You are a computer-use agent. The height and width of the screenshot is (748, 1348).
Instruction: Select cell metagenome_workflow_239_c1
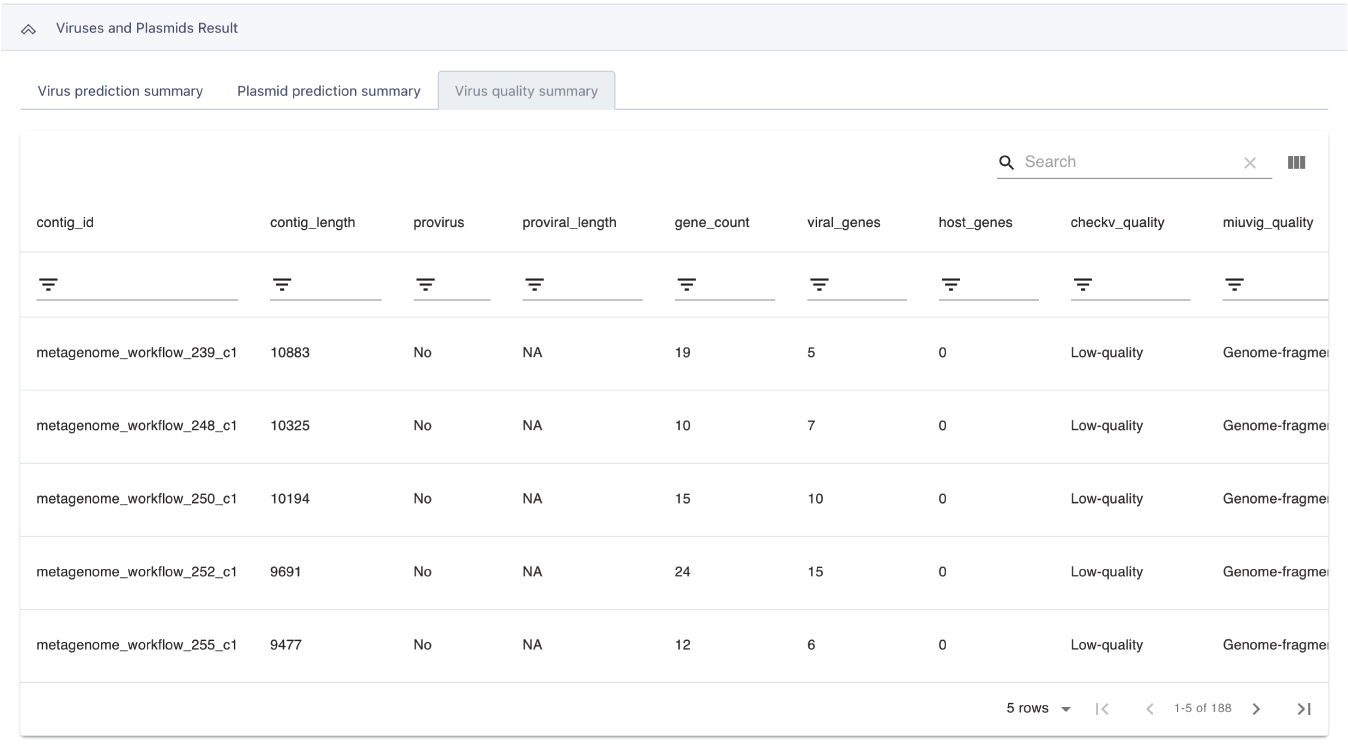click(x=136, y=353)
